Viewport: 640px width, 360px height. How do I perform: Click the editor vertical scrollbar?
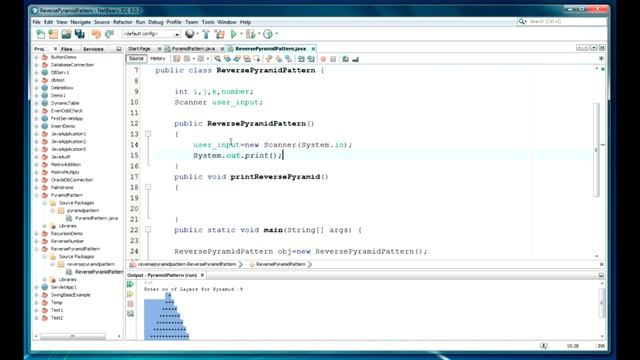coord(597,149)
